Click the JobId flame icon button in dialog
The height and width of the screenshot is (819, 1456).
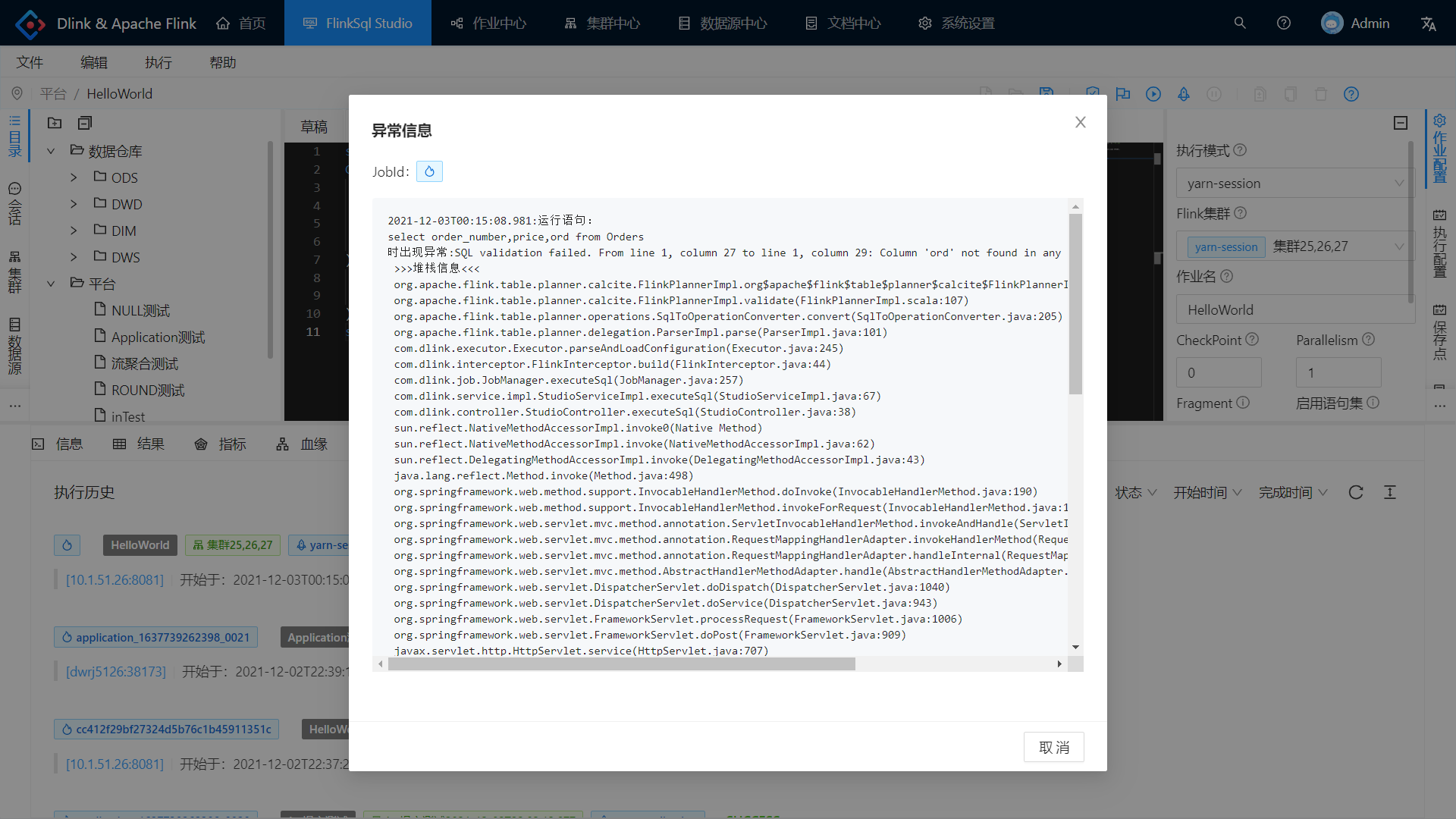[429, 171]
